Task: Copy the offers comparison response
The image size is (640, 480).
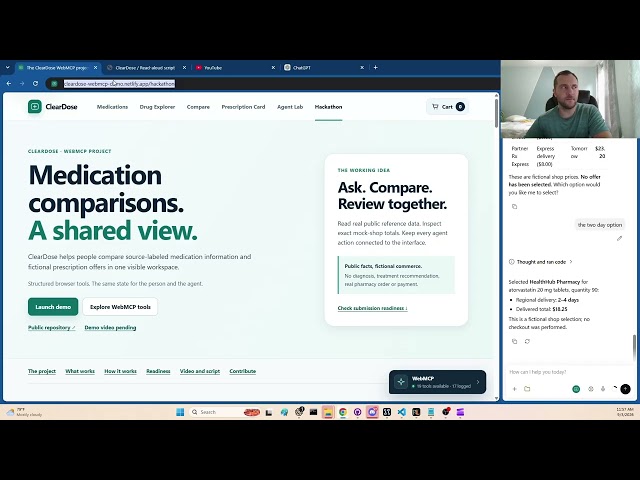Action: [514, 207]
